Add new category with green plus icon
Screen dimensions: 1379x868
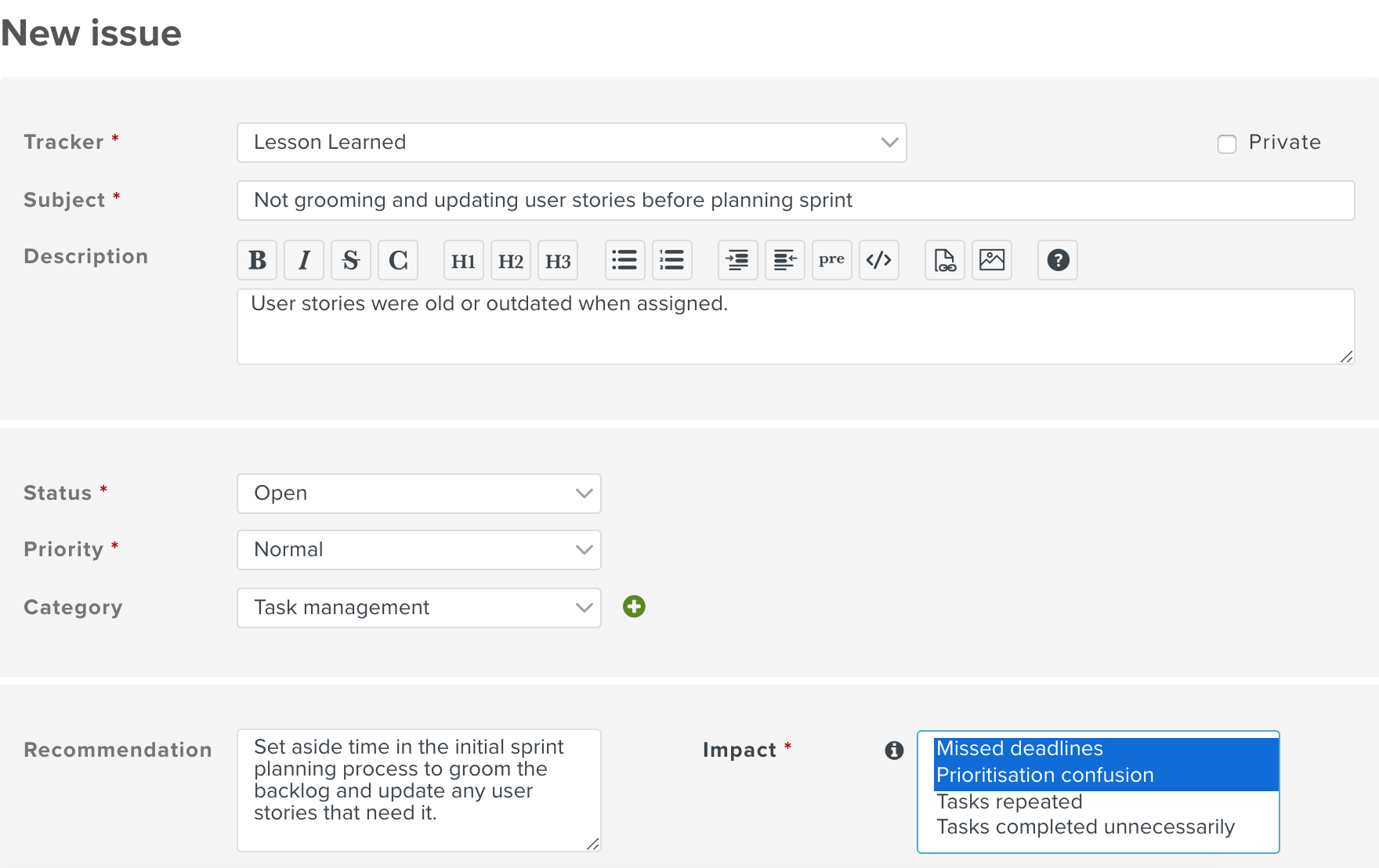point(634,606)
